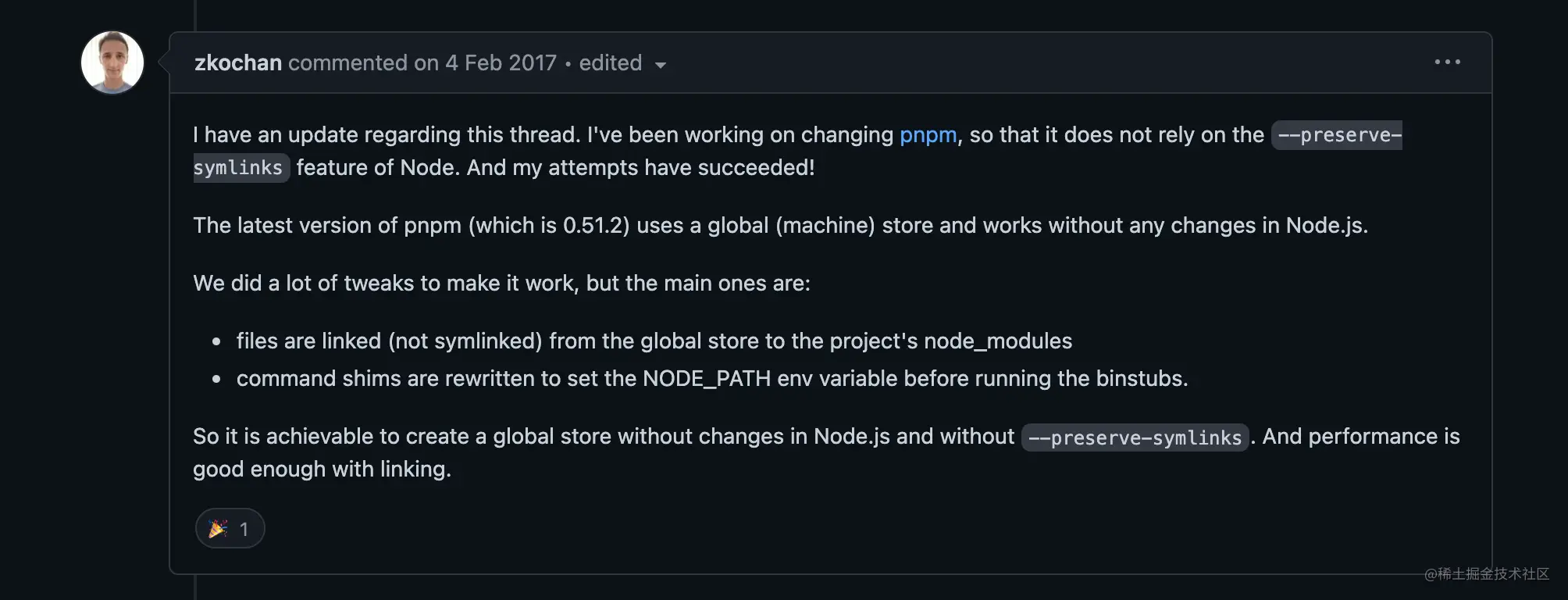Click the 4 Feb 2017 timestamp
Screen dimensions: 1568x600
(x=501, y=62)
